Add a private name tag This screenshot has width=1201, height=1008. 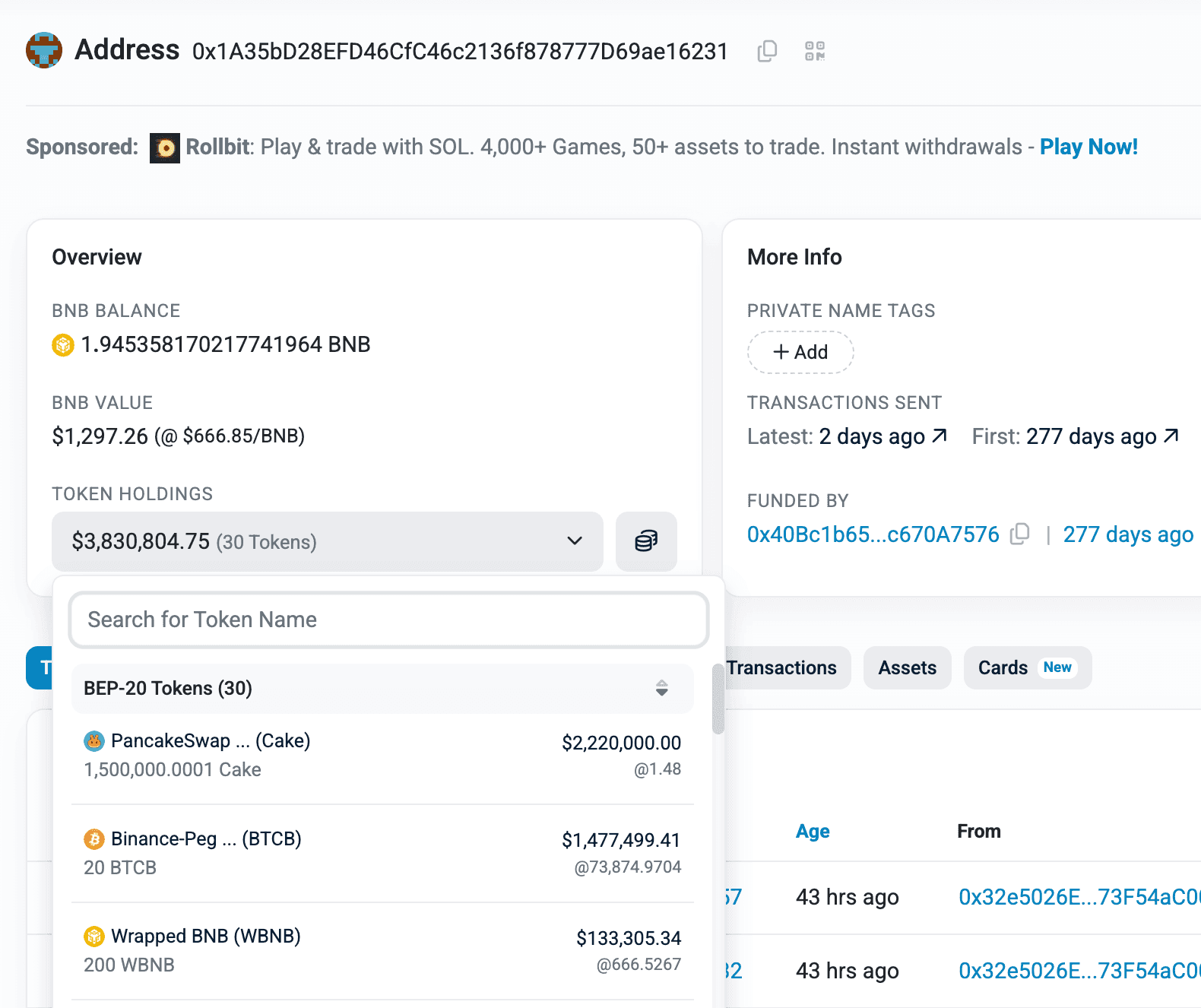(800, 352)
